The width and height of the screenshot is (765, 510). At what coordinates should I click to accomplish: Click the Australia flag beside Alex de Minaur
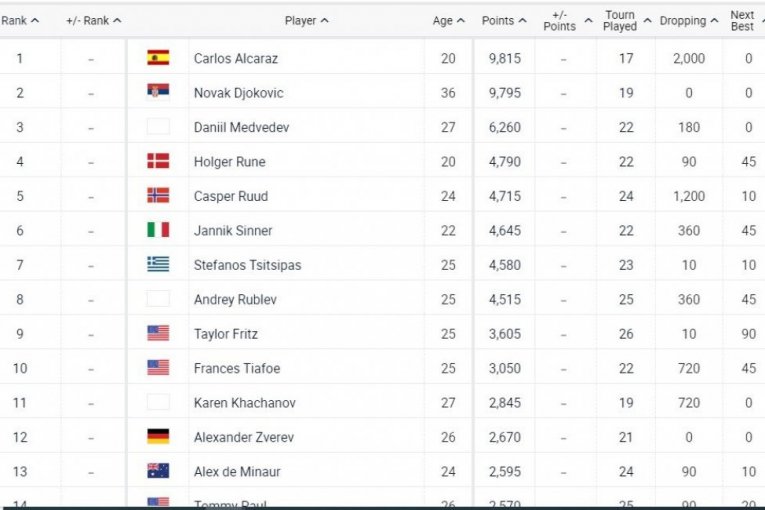tap(158, 471)
